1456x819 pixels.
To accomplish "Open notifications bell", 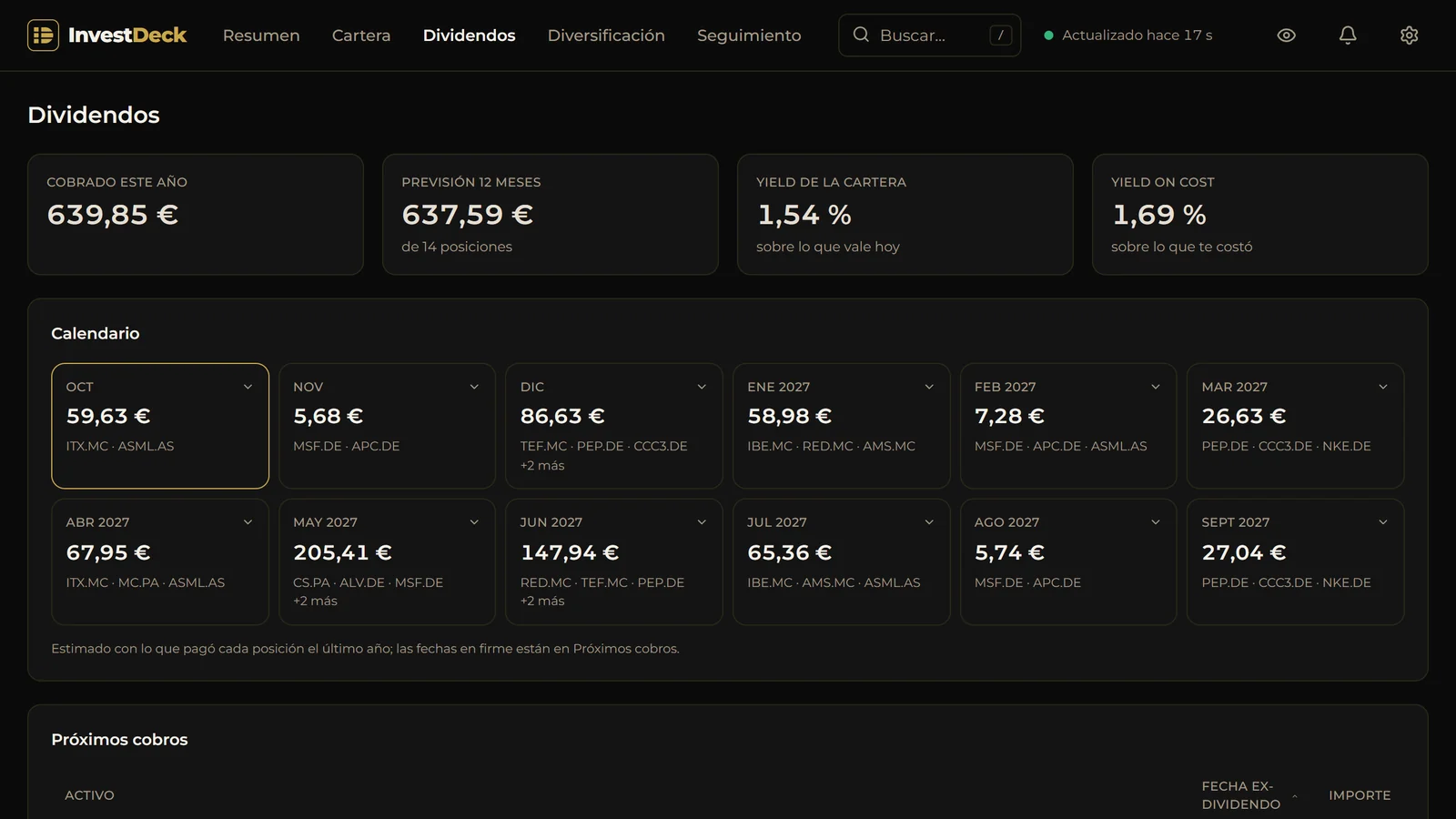I will tap(1348, 35).
